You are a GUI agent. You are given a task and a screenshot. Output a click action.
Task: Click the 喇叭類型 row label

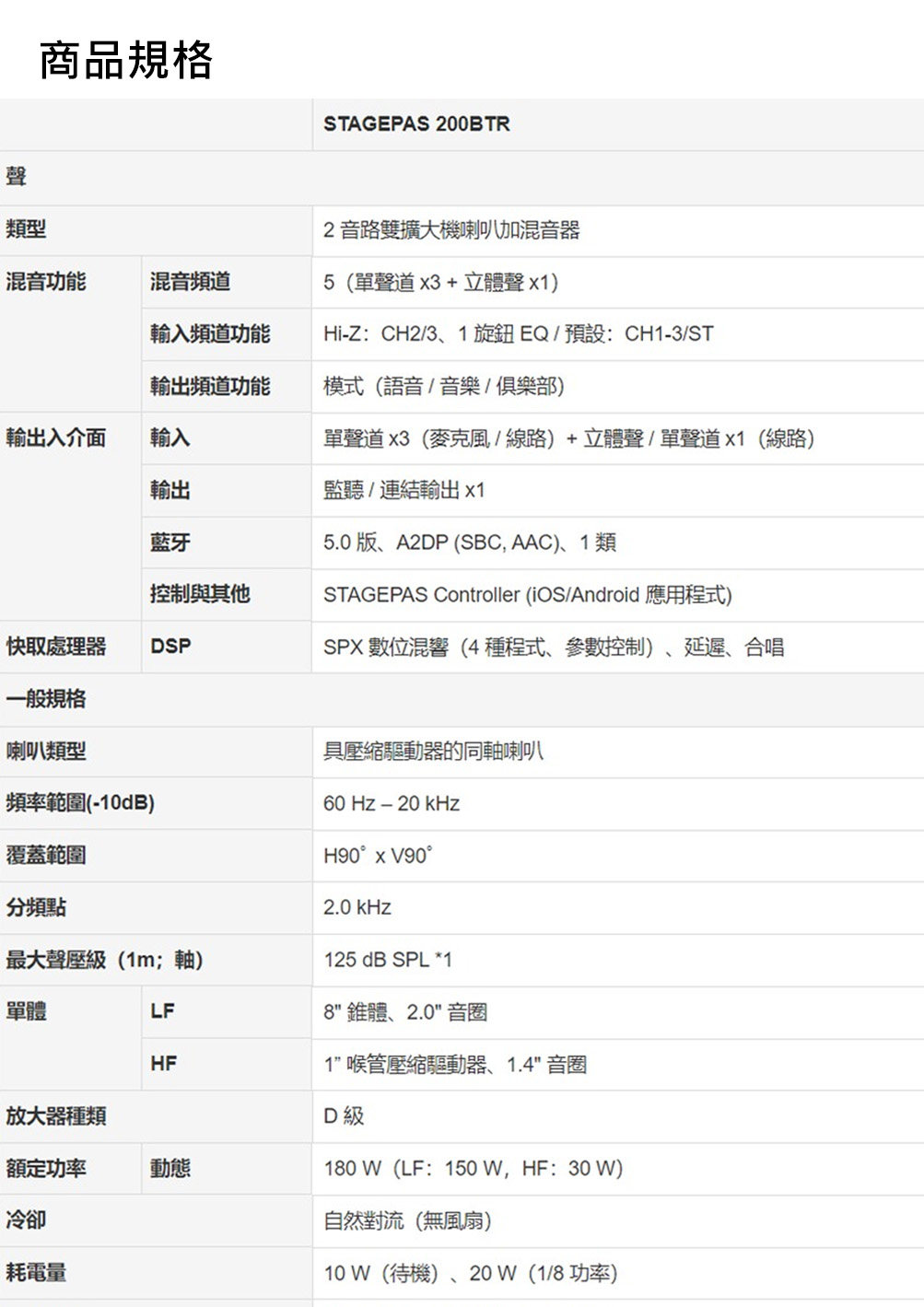point(46,751)
